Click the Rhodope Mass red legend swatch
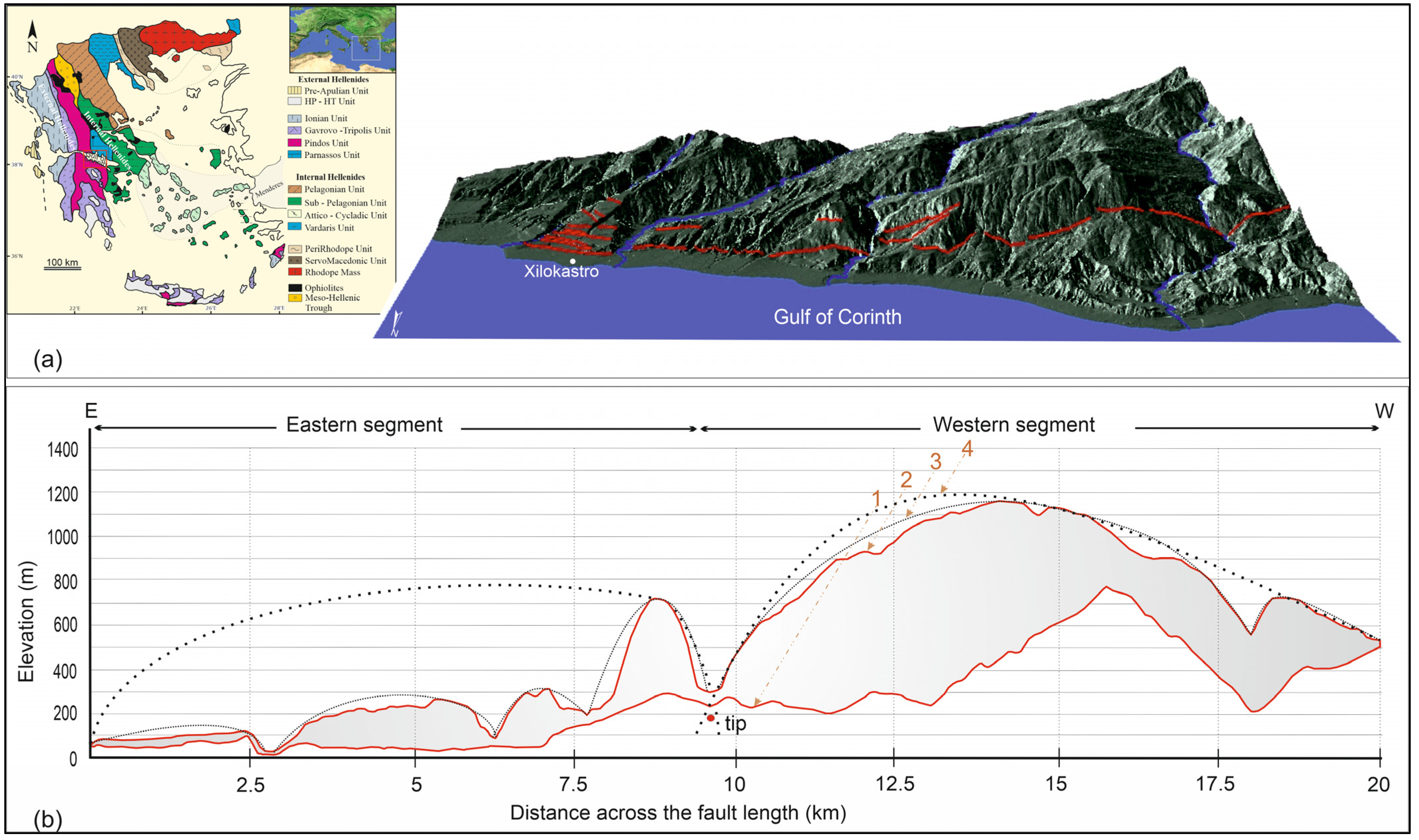 (294, 272)
